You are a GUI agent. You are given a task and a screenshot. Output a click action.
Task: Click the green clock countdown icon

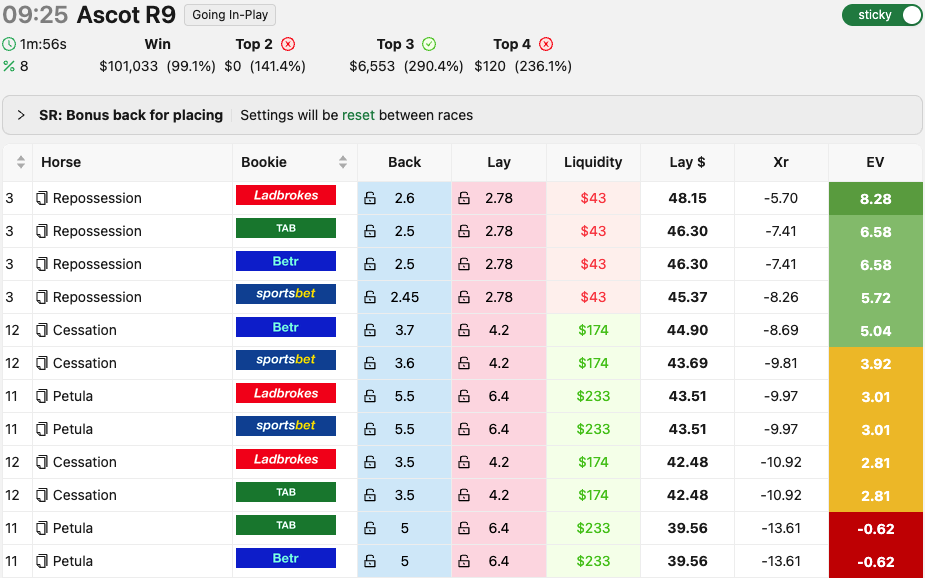tap(9, 44)
